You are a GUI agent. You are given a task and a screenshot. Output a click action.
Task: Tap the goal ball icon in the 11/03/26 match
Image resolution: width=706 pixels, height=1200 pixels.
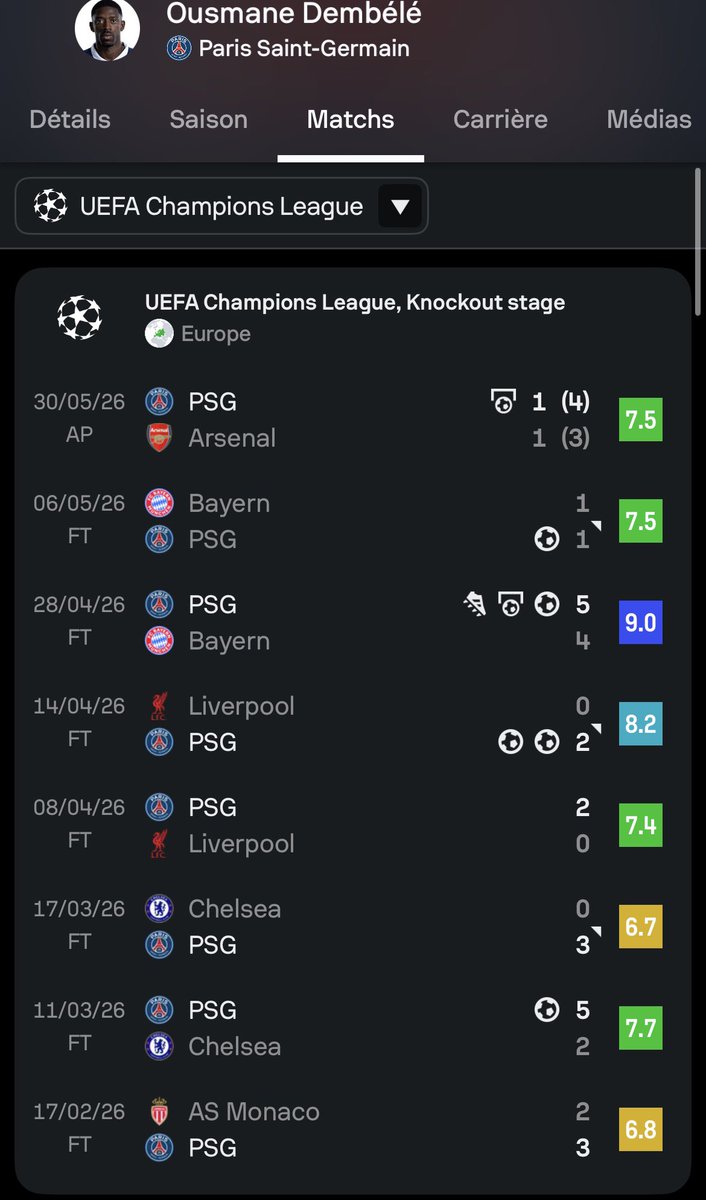546,1010
